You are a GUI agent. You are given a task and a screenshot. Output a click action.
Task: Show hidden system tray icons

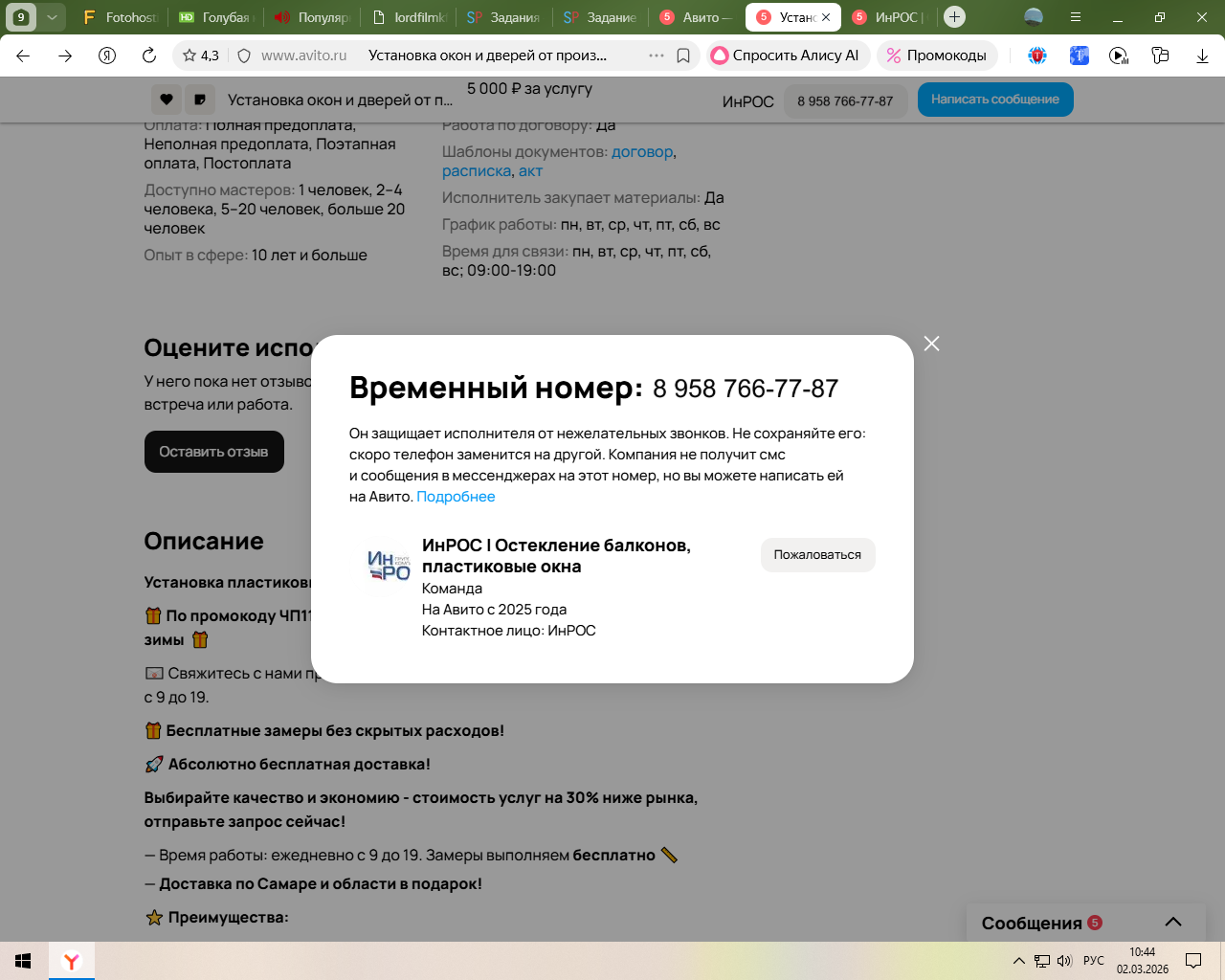[1019, 961]
